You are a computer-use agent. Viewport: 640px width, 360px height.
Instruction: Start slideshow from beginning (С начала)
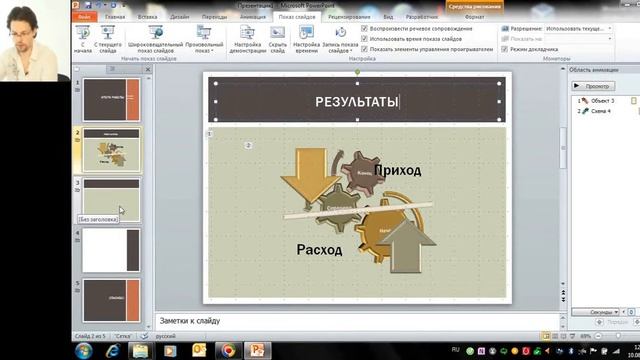click(x=83, y=39)
